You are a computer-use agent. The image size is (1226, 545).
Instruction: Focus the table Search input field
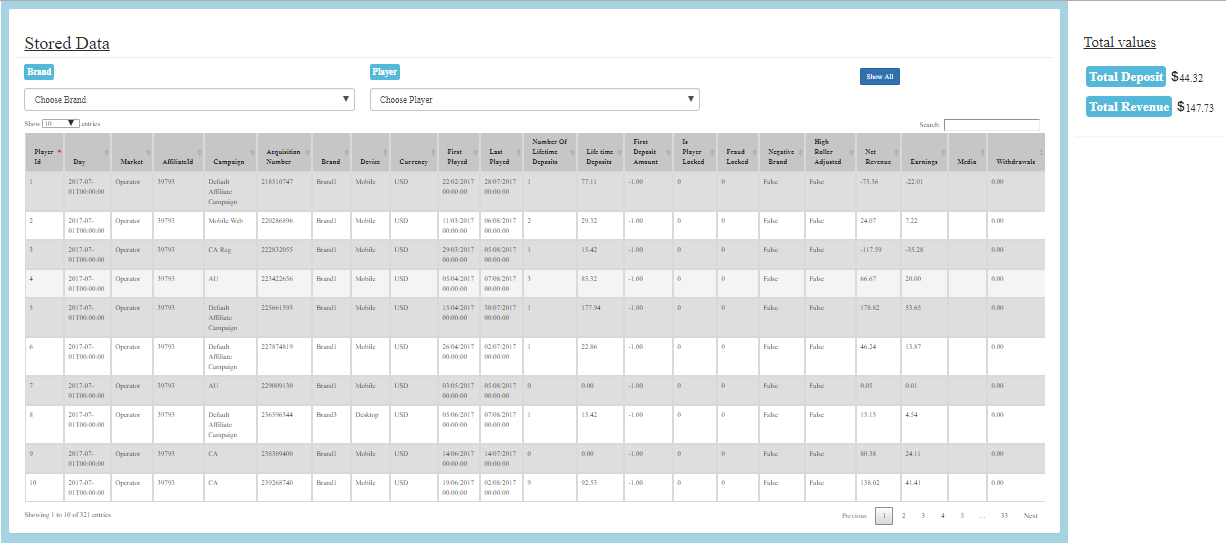point(991,125)
